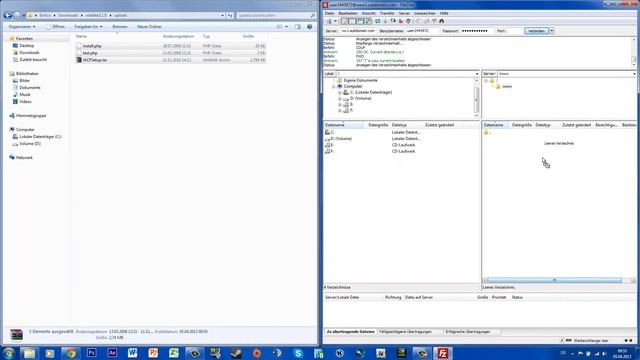The width and height of the screenshot is (640, 360).
Task: Select Eigene Dokumente in local tree
Action: (x=360, y=80)
